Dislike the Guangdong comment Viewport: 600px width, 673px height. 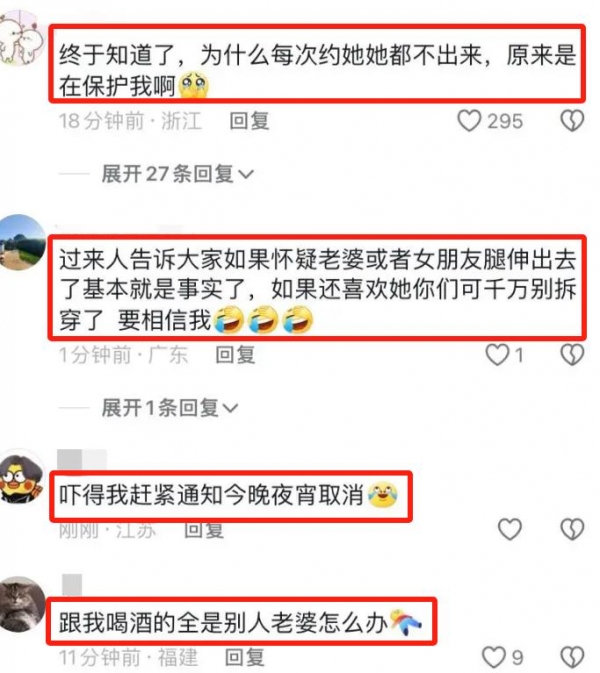point(572,355)
